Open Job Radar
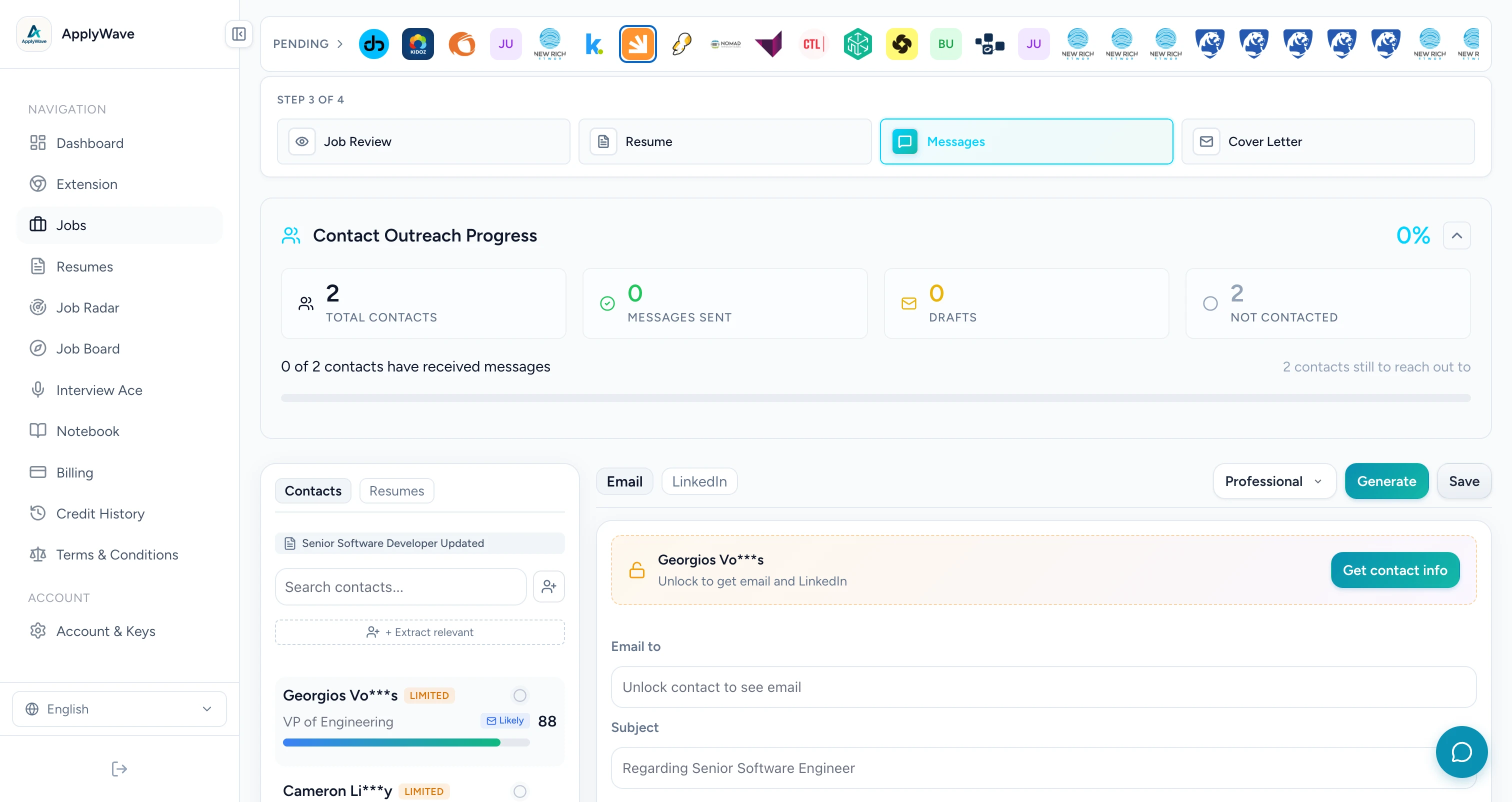Image resolution: width=1512 pixels, height=802 pixels. tap(119, 307)
